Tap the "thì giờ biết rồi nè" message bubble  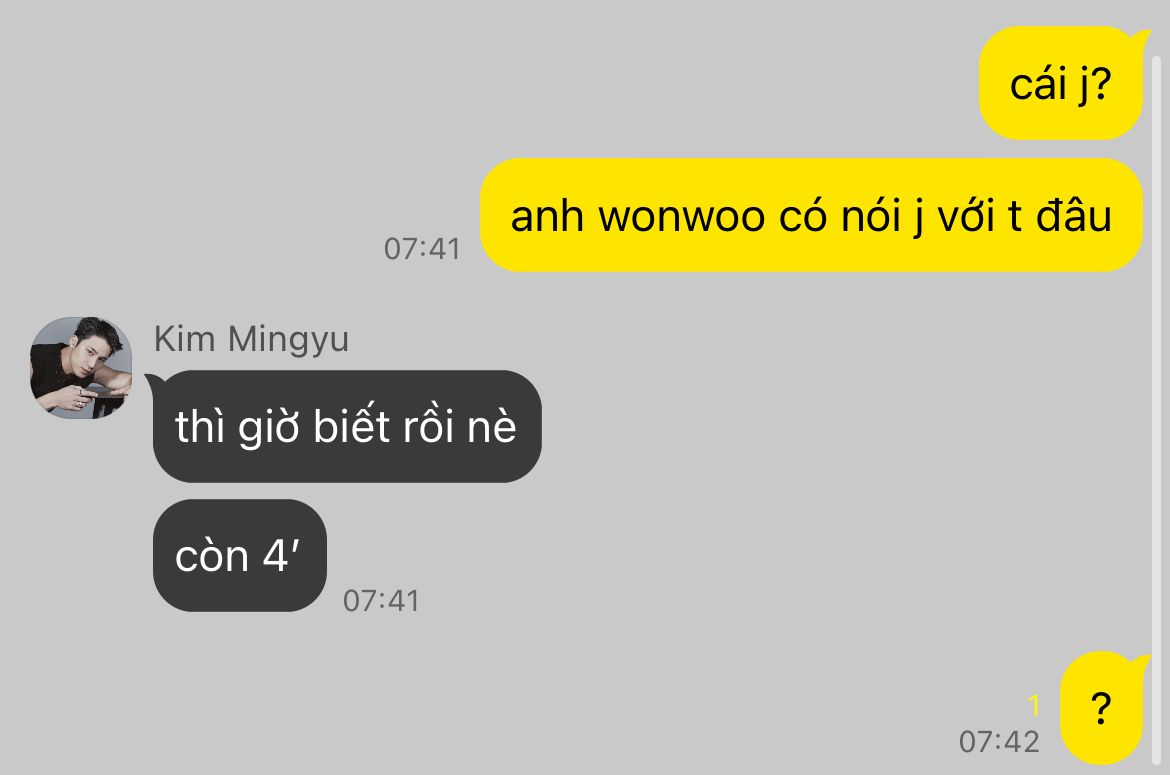347,427
